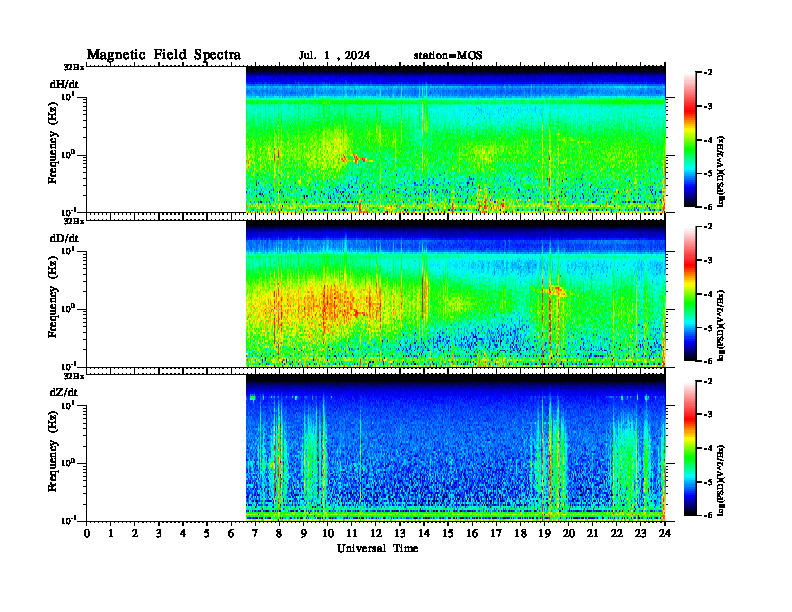Click hour 19 on the time axis
The width and height of the screenshot is (792, 612).
pyautogui.click(x=544, y=534)
